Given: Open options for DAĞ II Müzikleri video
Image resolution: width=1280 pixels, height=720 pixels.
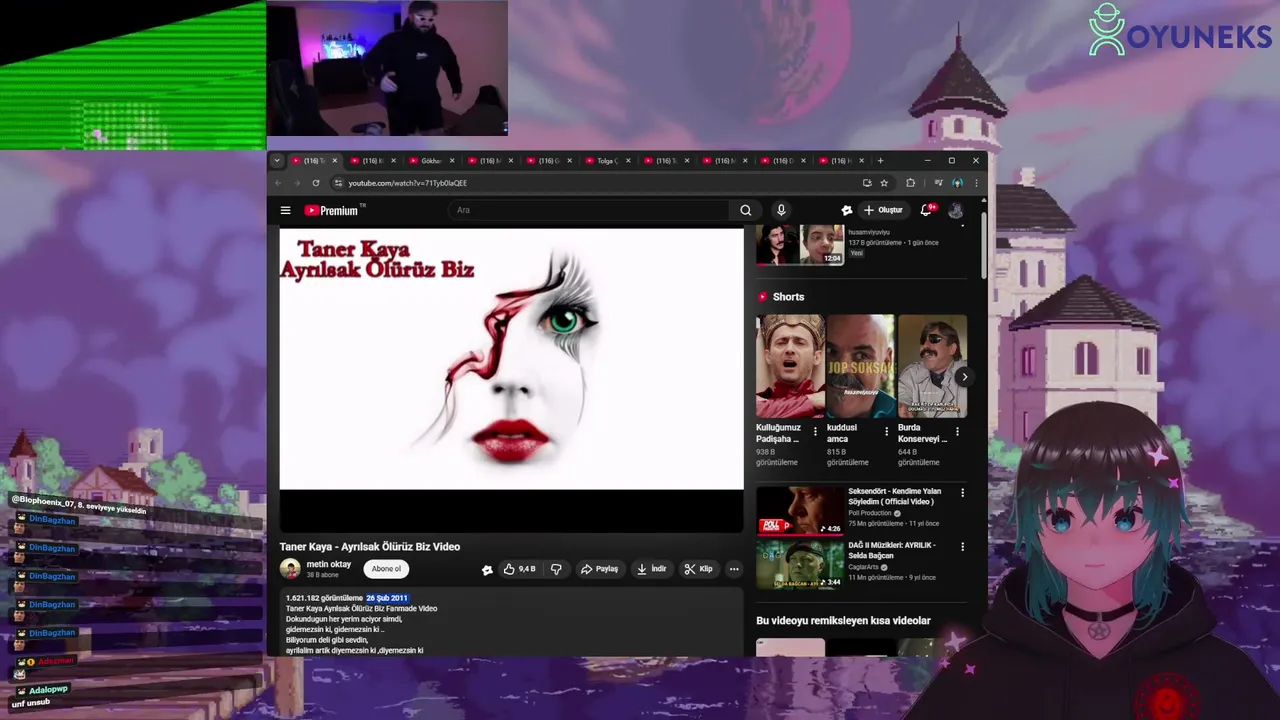Looking at the screenshot, I should click(963, 547).
